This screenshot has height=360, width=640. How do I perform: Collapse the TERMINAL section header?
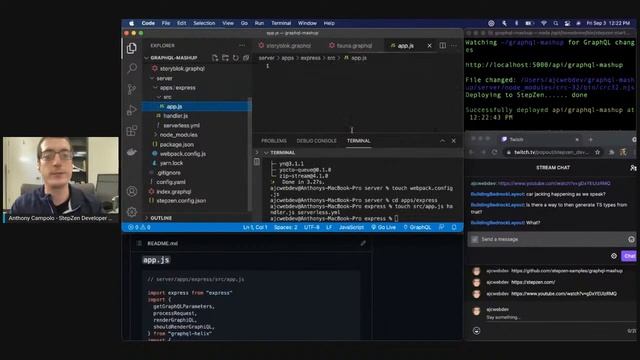282,153
